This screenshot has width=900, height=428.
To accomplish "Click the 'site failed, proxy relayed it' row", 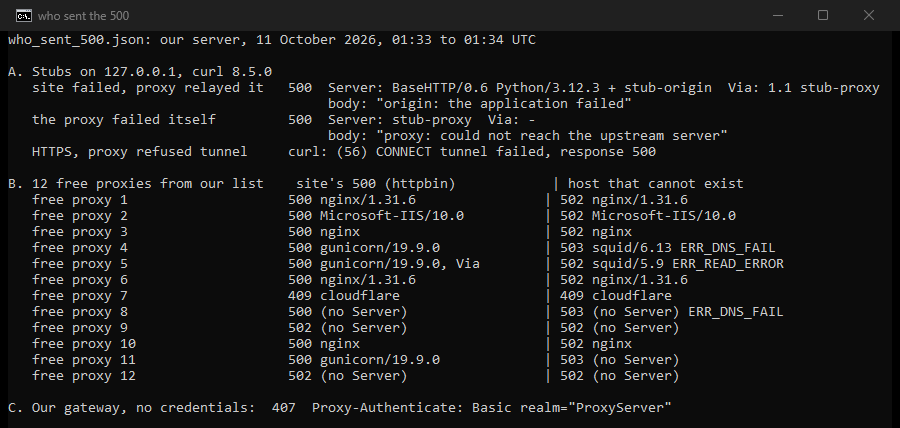I will [x=456, y=88].
